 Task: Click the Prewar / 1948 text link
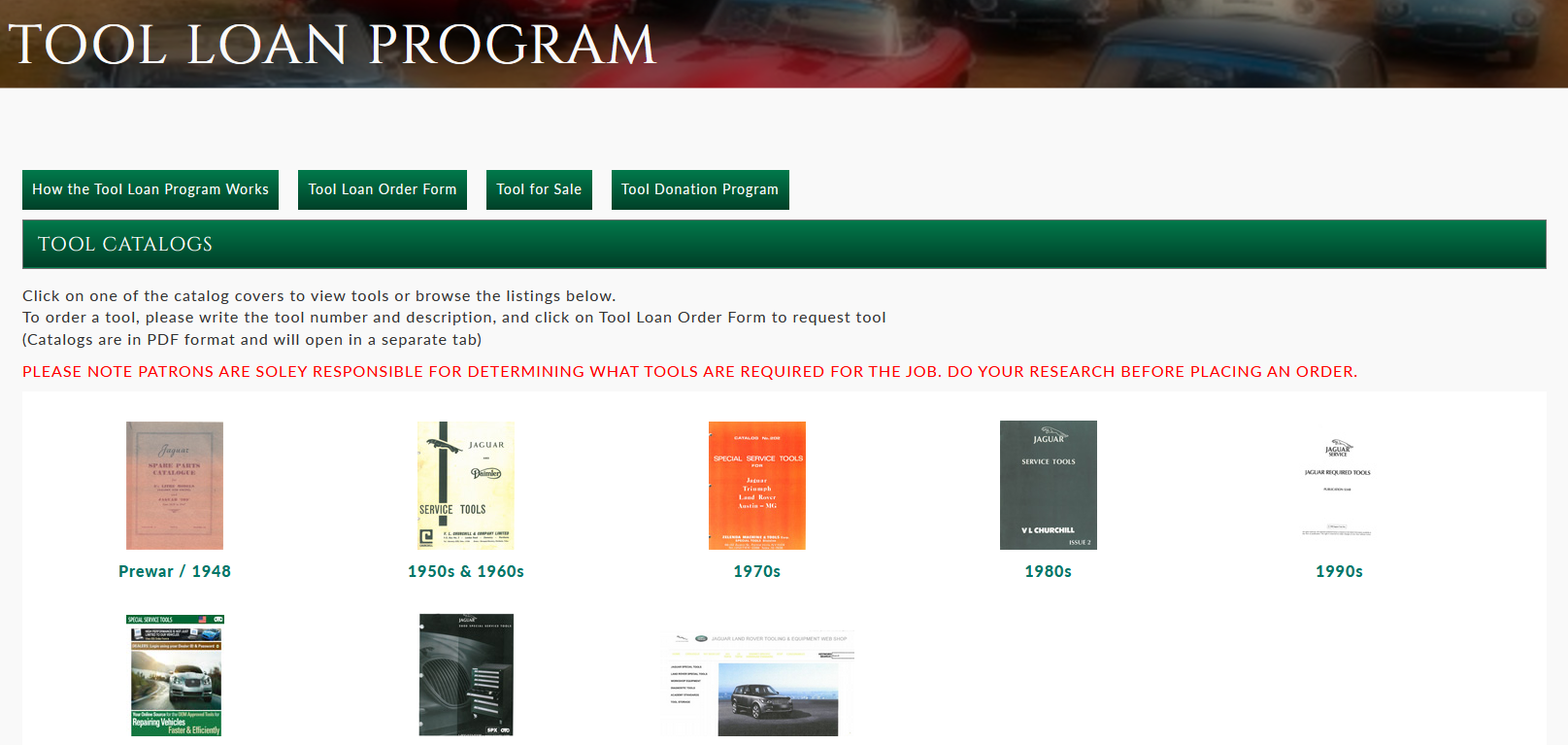click(175, 571)
